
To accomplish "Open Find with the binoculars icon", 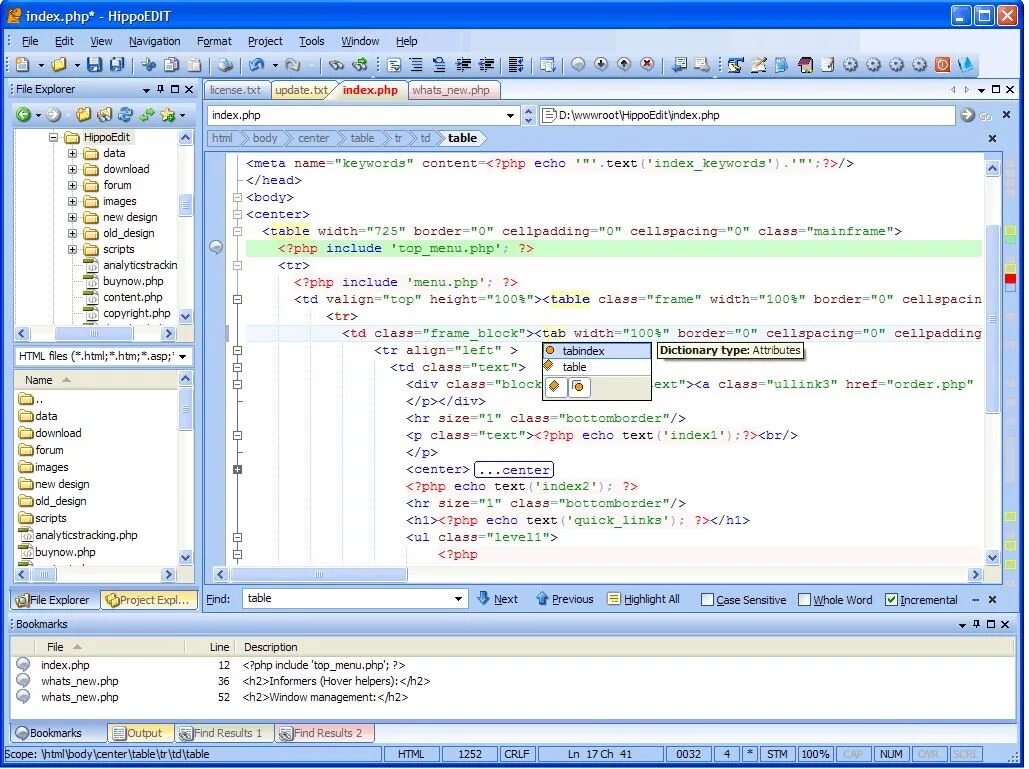I will click(x=337, y=64).
